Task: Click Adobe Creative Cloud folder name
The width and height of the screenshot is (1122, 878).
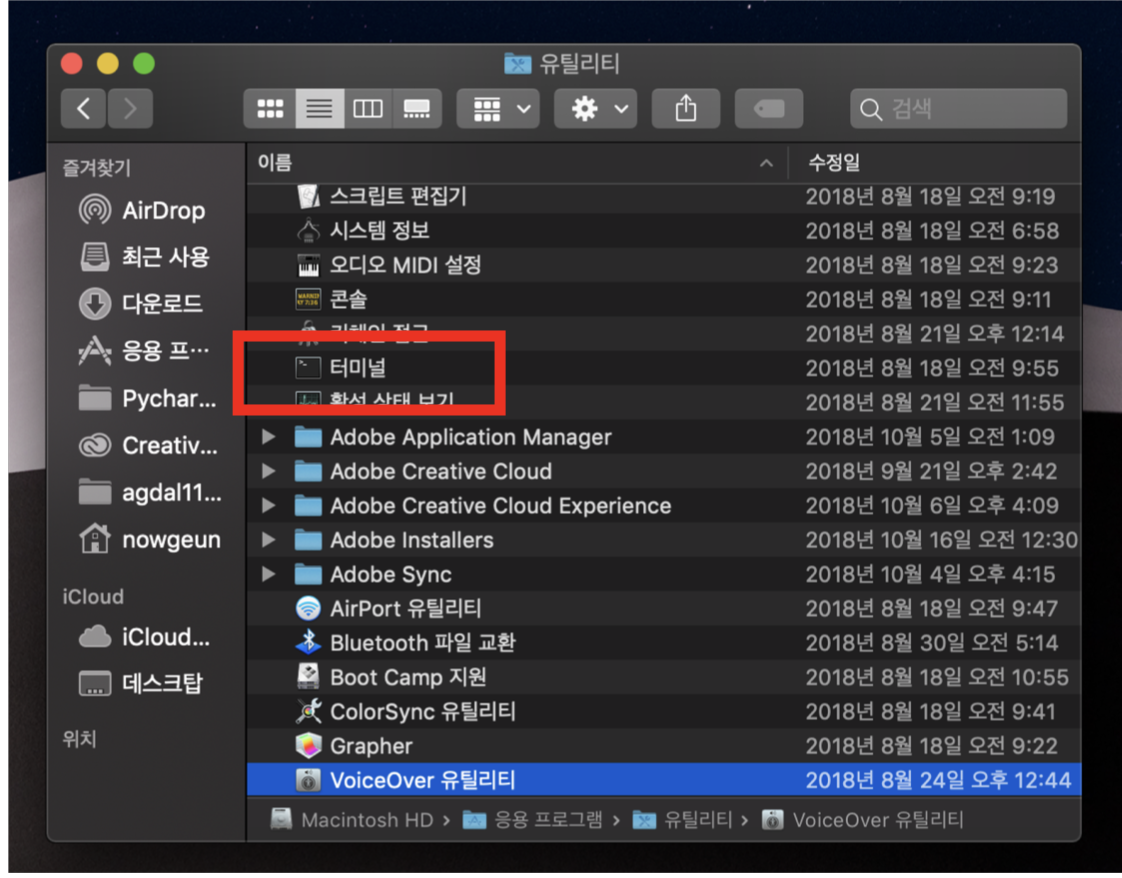Action: [441, 471]
